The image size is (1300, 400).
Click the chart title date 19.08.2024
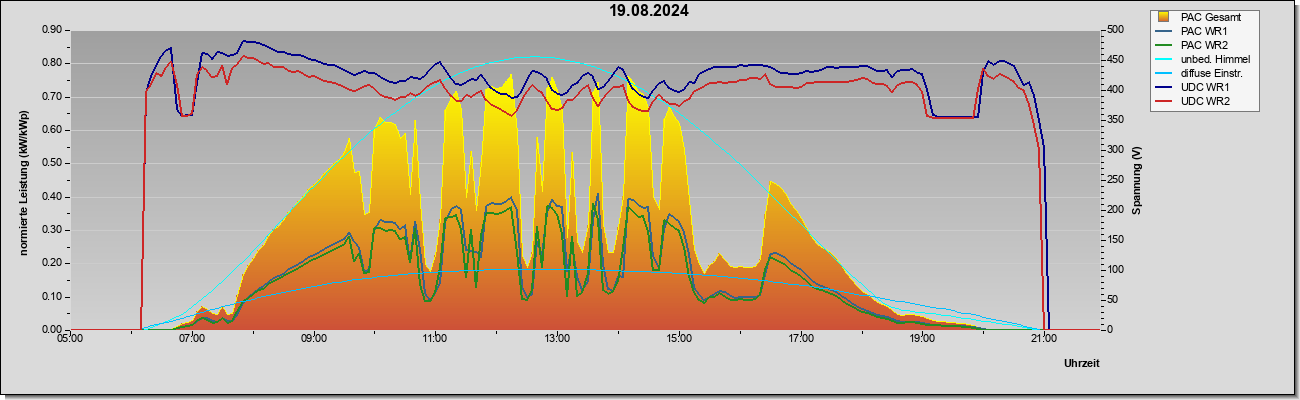649,11
